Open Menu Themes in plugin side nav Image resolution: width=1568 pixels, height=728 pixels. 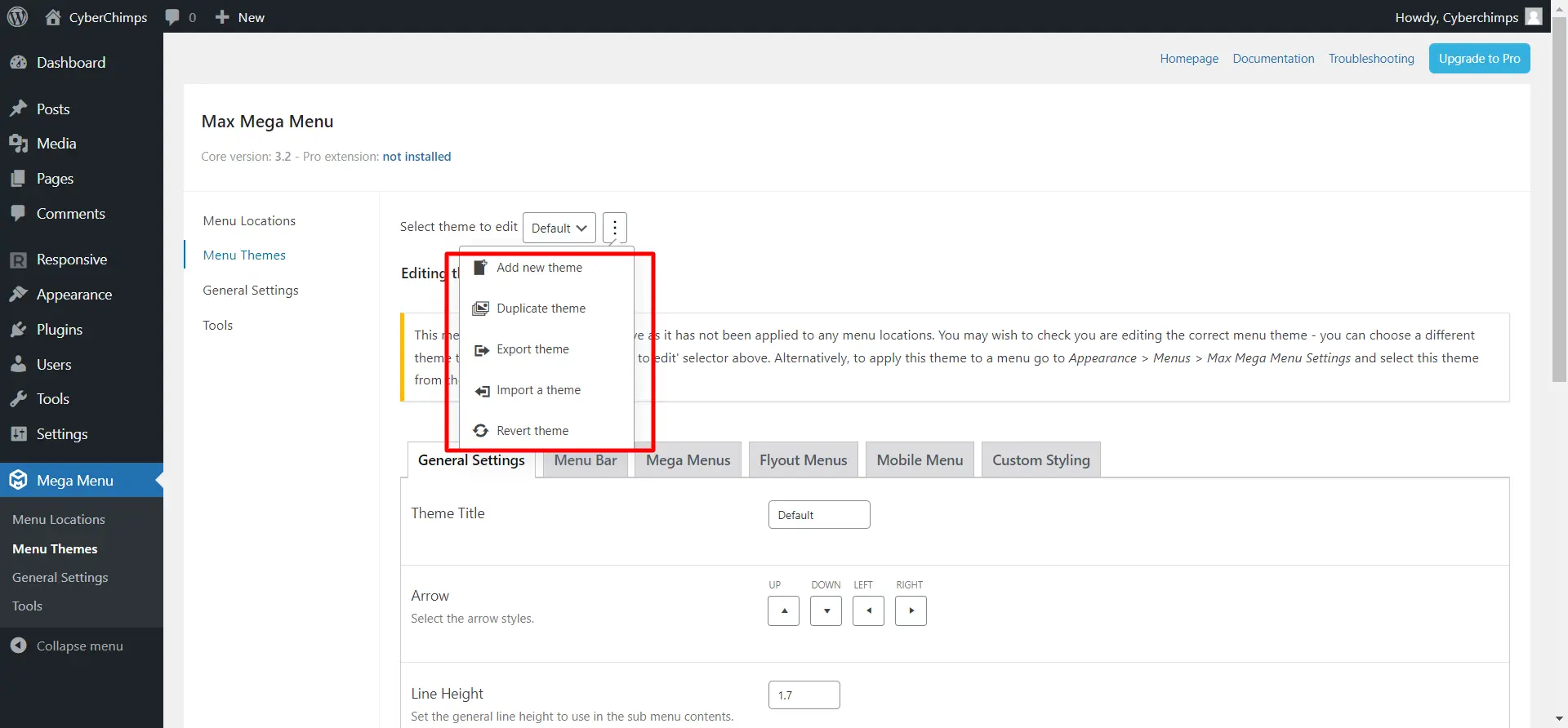[244, 255]
